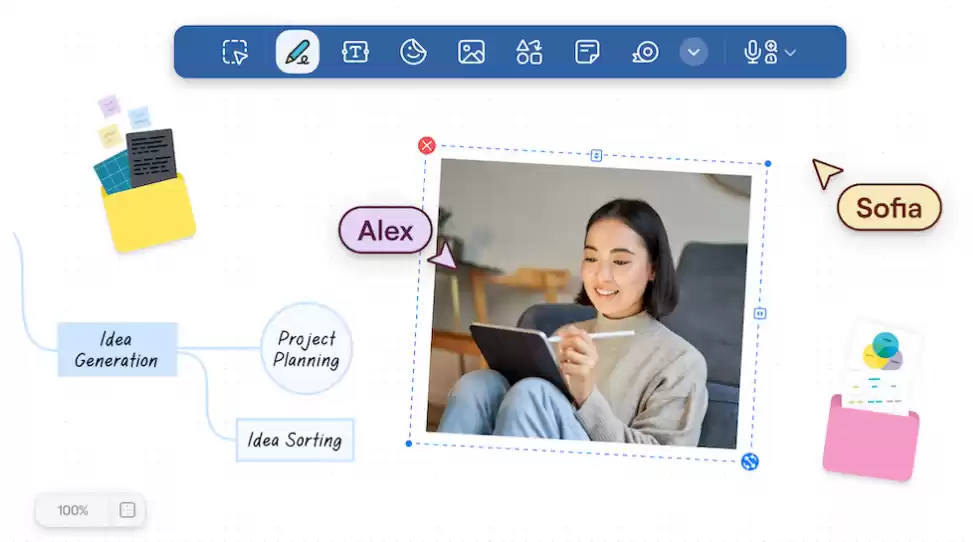Viewport: 973px width, 542px height.
Task: Open the Sticker tool
Action: [x=413, y=52]
